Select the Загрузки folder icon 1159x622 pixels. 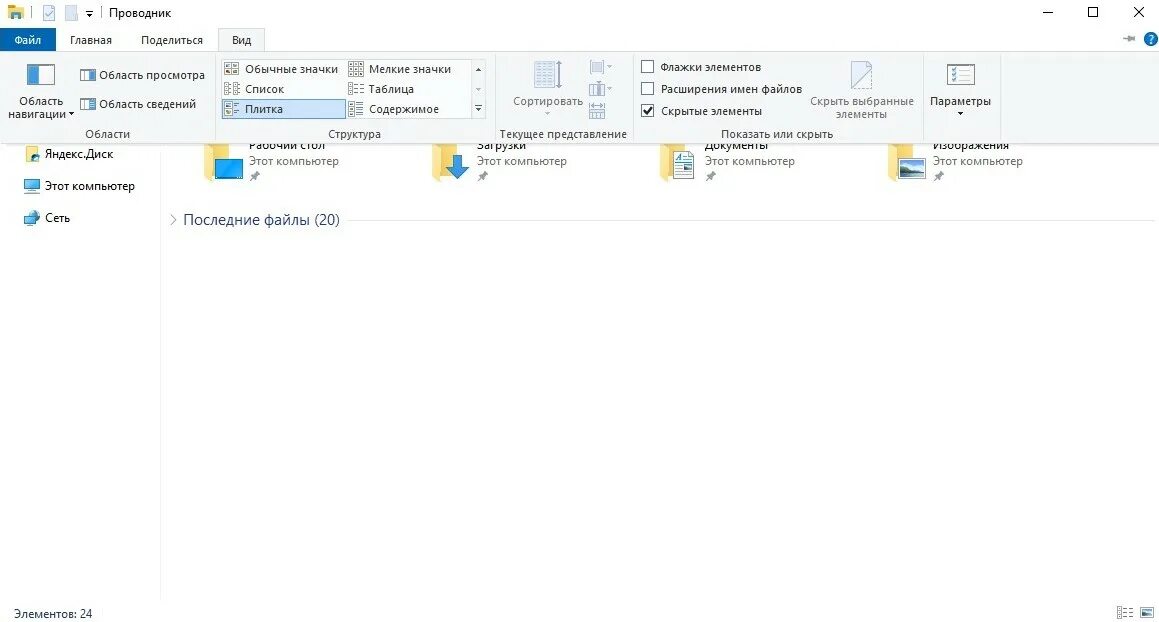click(x=452, y=163)
